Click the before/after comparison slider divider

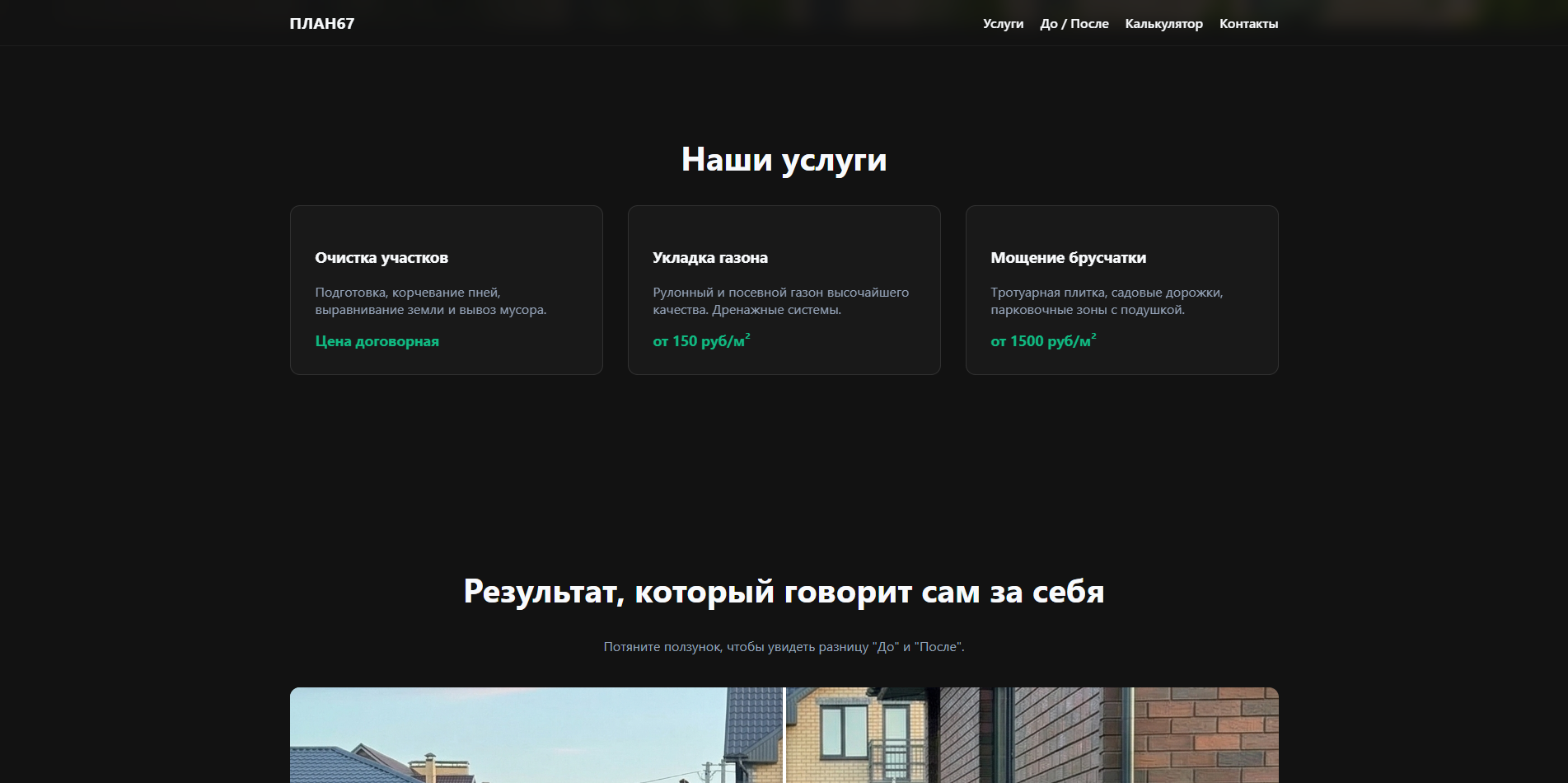point(784,735)
